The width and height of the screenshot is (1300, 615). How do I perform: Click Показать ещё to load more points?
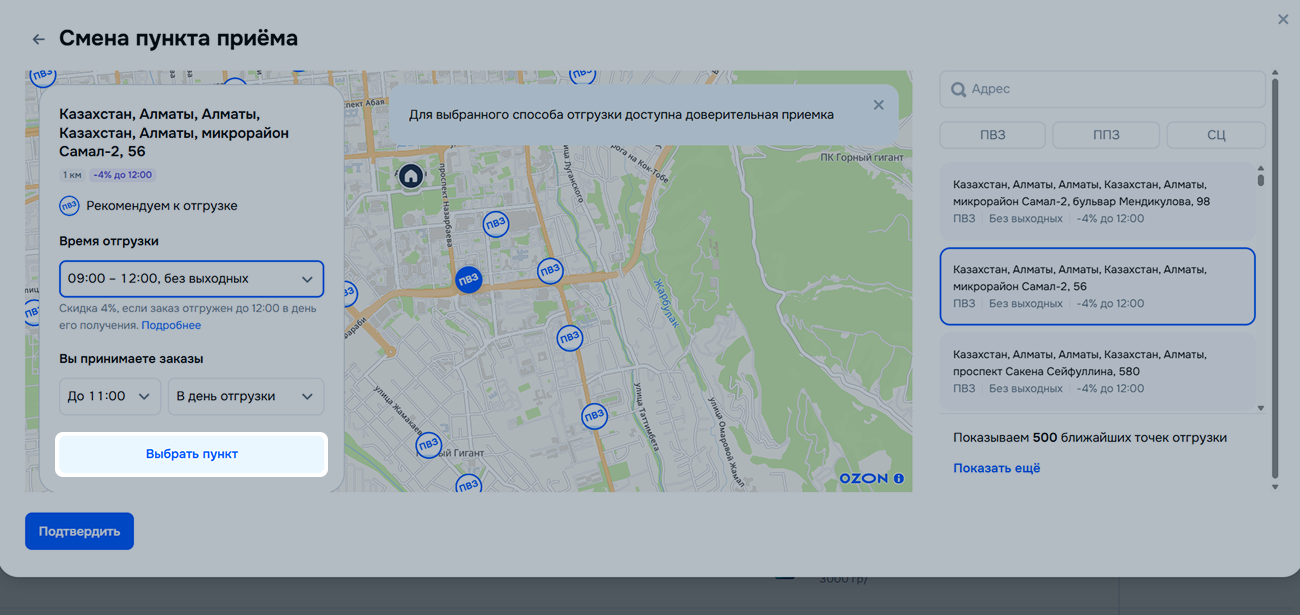[996, 468]
